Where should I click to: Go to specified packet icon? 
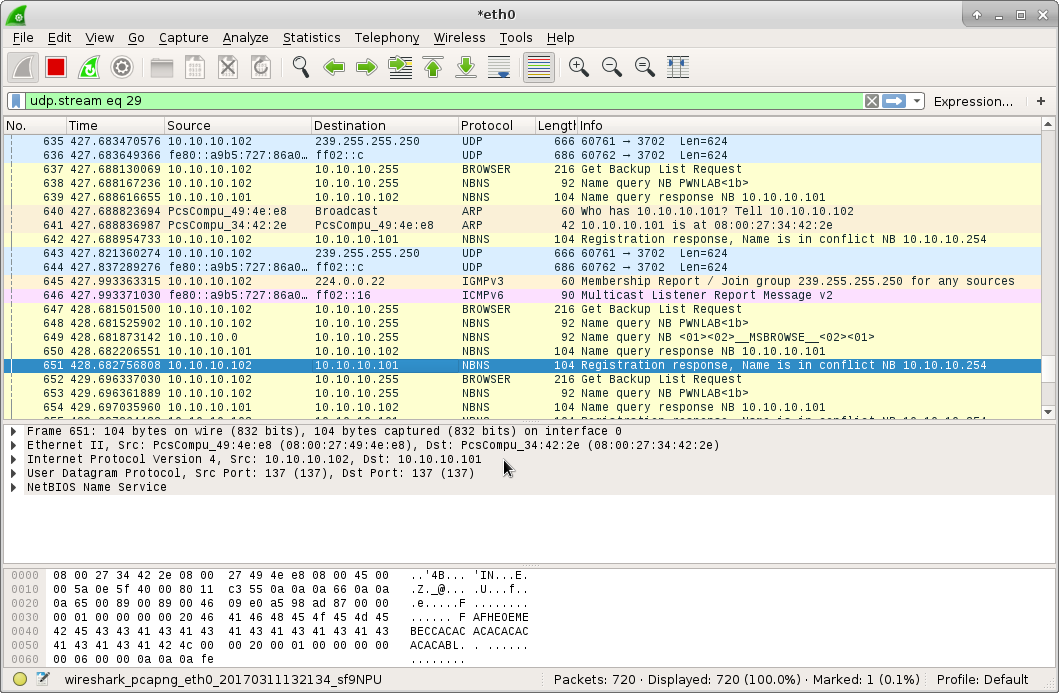[x=400, y=68]
